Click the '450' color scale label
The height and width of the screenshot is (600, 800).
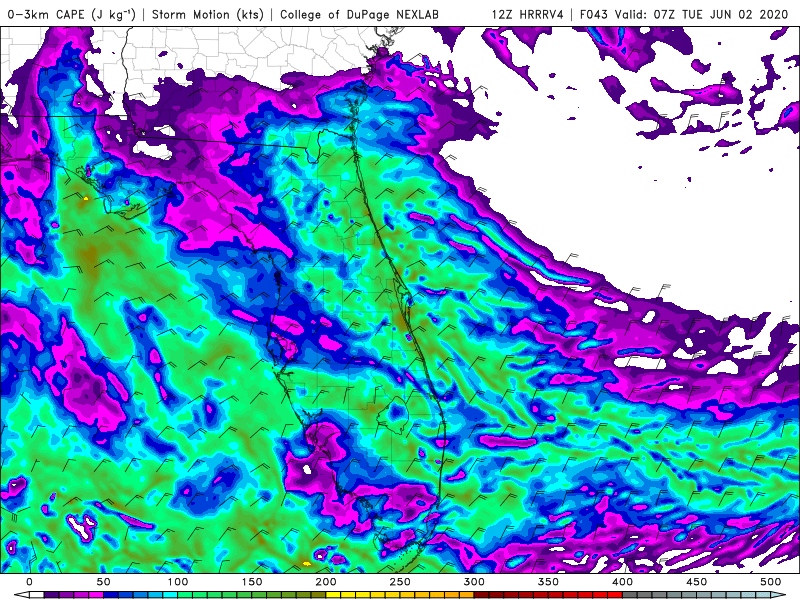pos(696,582)
